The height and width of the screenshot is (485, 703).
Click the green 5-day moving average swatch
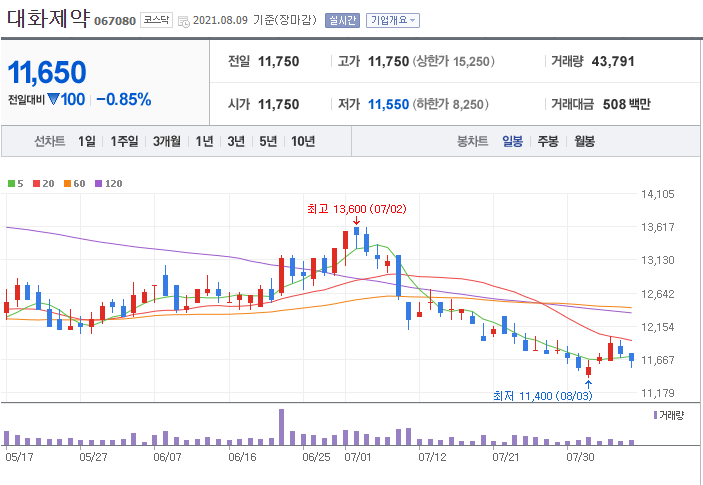coord(12,183)
